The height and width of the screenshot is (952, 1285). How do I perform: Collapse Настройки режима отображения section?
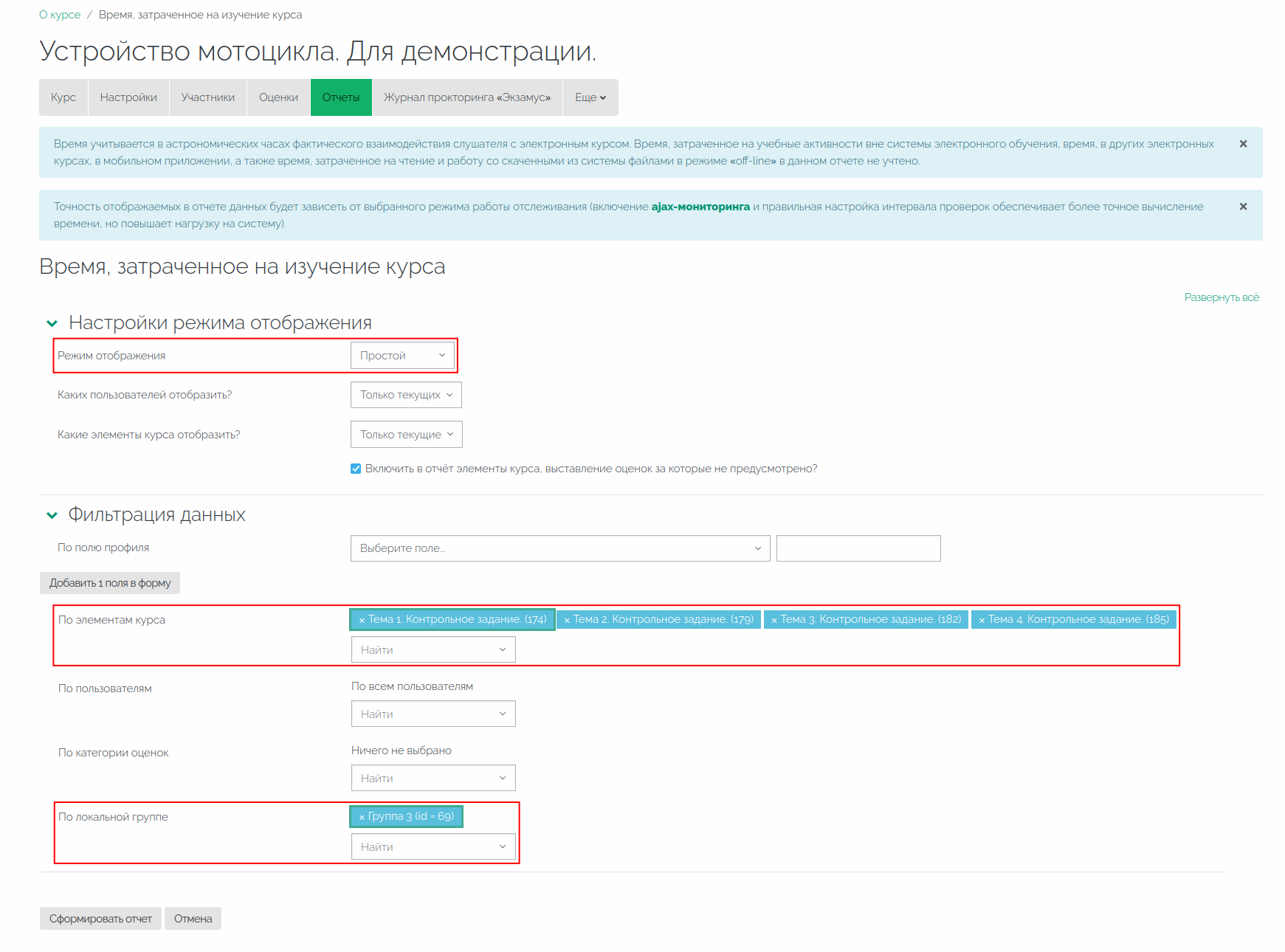point(52,323)
